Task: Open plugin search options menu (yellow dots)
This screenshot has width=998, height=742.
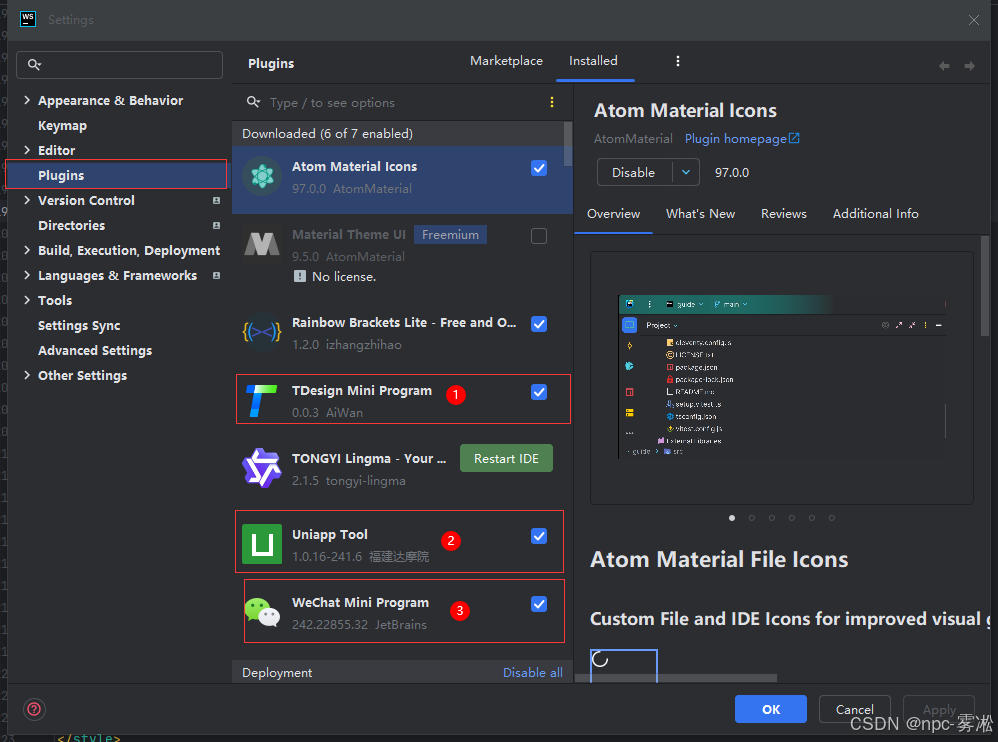Action: point(552,102)
